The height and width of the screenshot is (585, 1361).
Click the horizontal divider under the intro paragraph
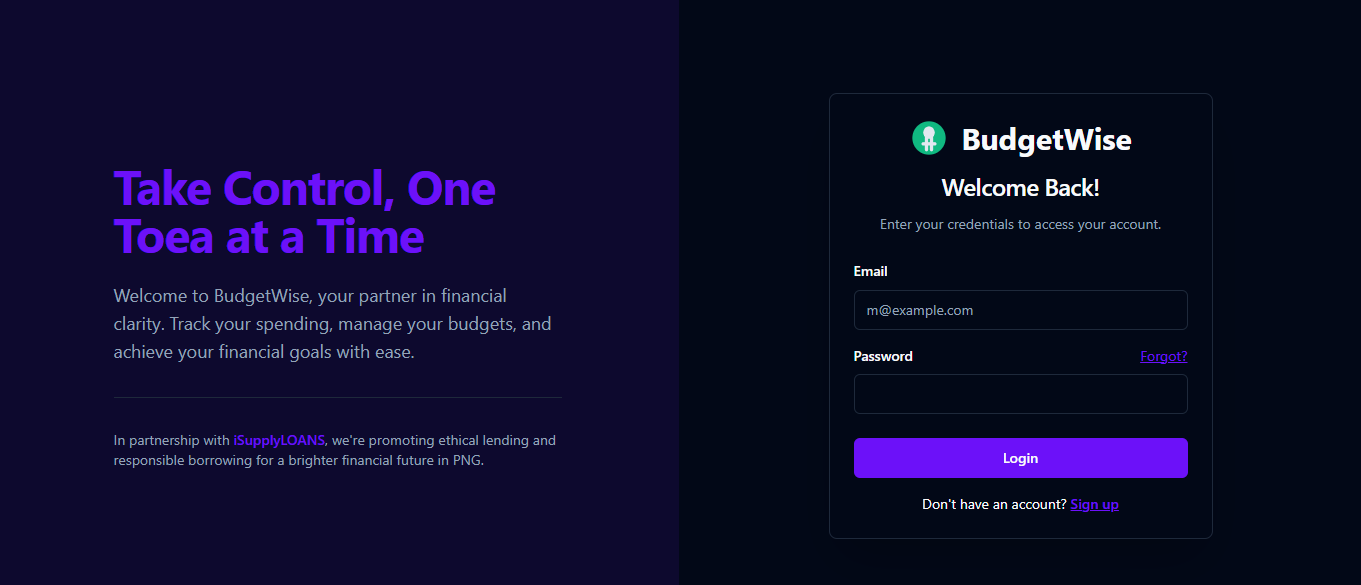(337, 397)
